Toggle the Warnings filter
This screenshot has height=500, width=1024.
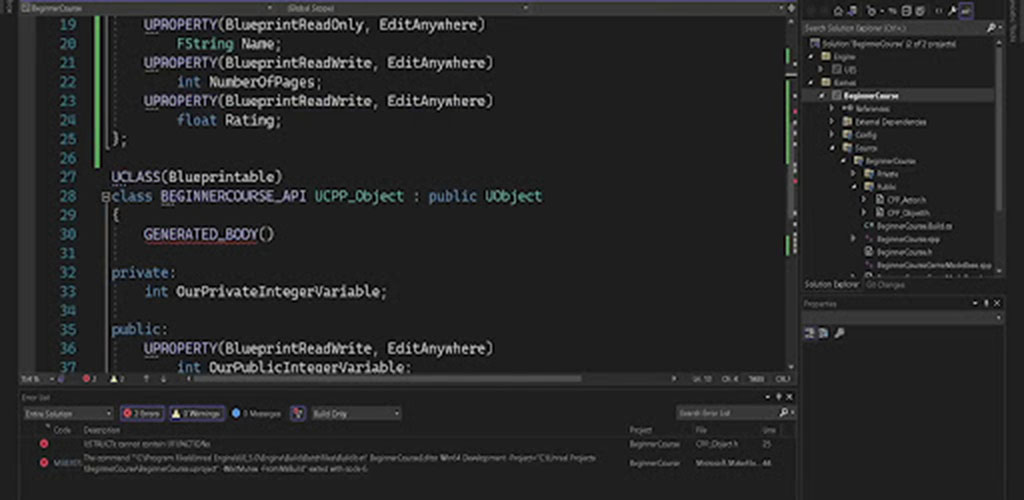(197, 413)
